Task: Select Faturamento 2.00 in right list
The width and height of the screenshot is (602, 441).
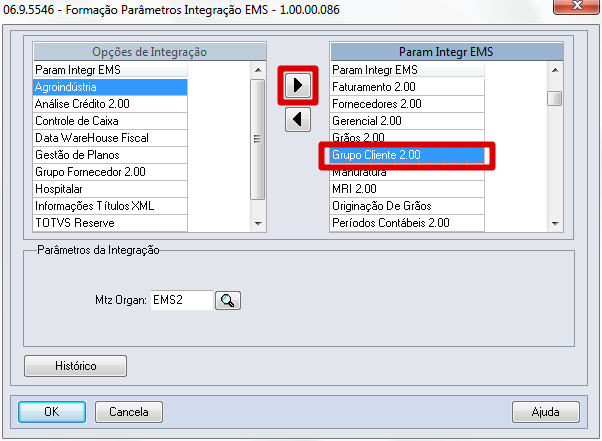Action: pos(407,87)
